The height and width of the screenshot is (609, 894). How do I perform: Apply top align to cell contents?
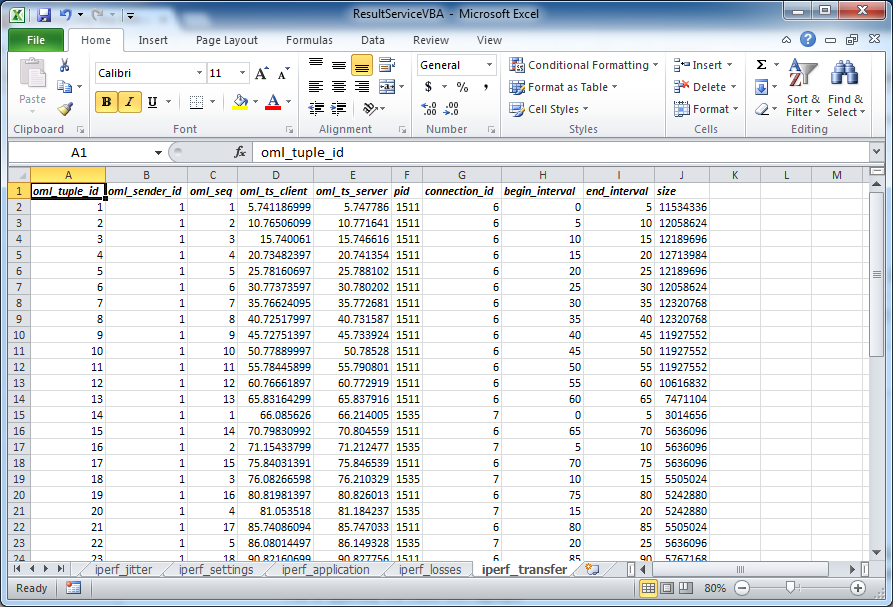[316, 65]
